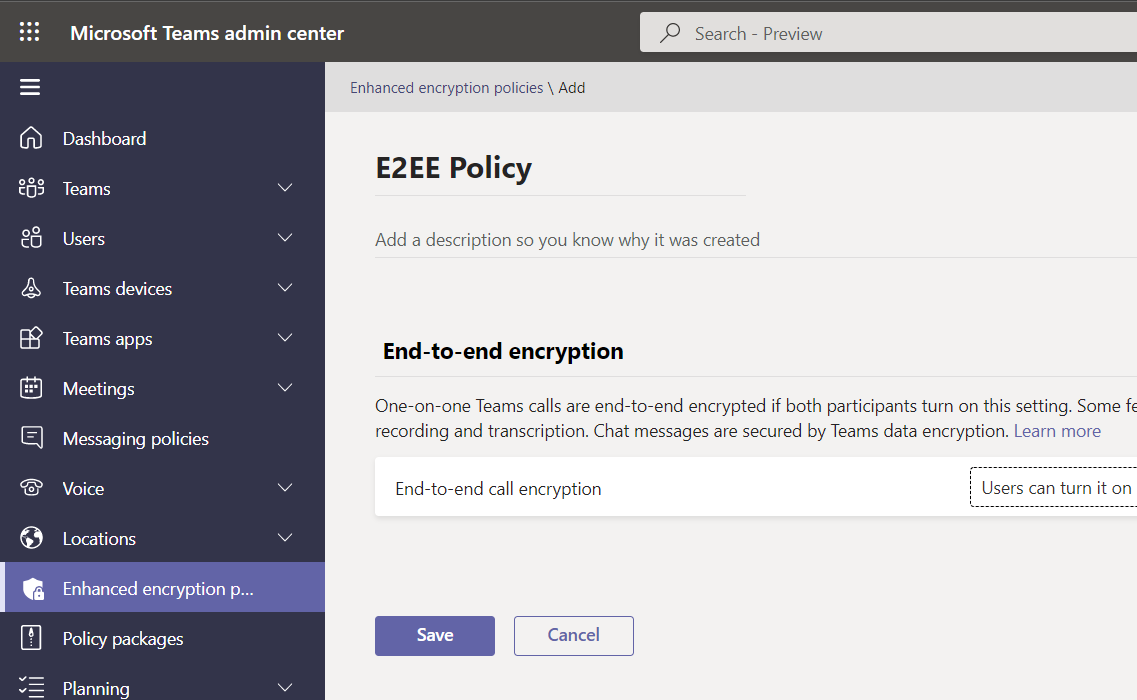
Task: Expand the Users navigation section
Action: click(285, 238)
